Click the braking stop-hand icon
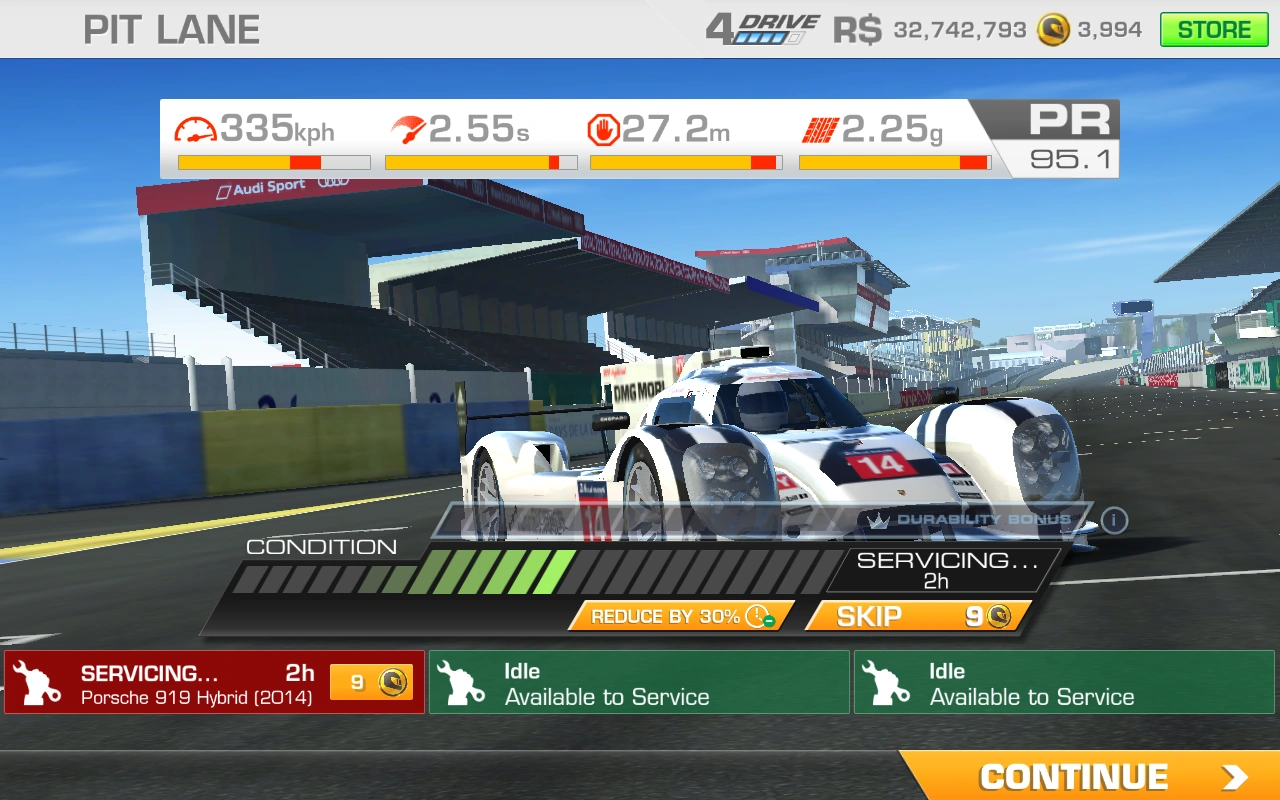The height and width of the screenshot is (800, 1280). tap(602, 130)
